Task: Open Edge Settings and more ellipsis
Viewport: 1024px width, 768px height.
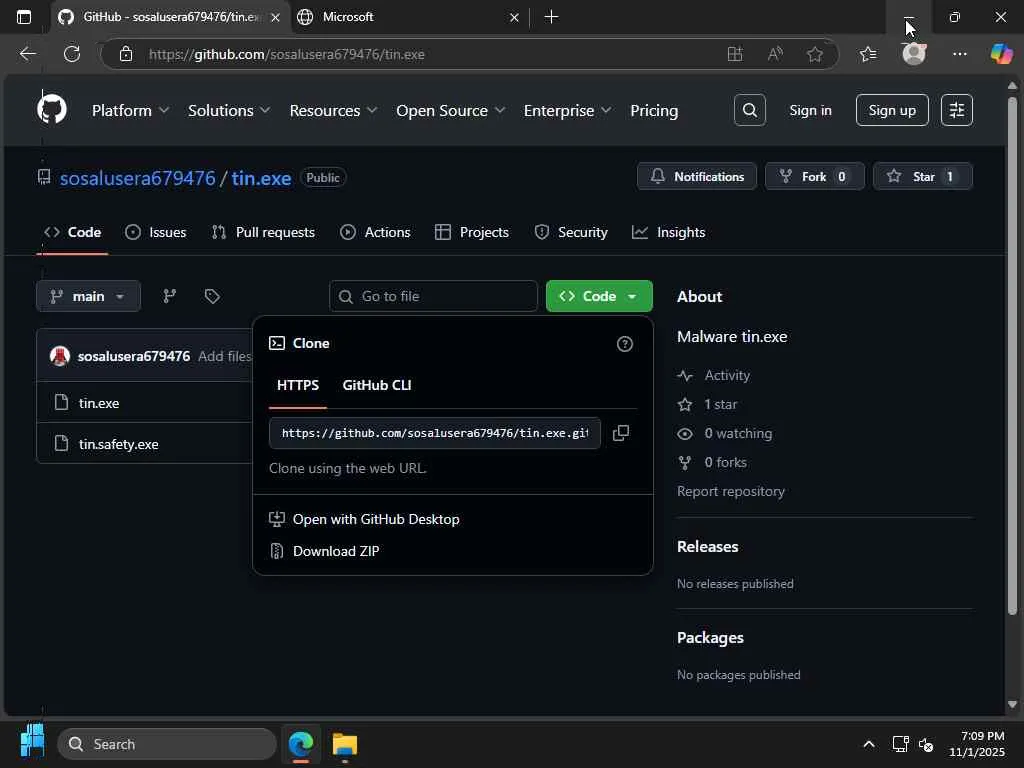Action: tap(959, 54)
